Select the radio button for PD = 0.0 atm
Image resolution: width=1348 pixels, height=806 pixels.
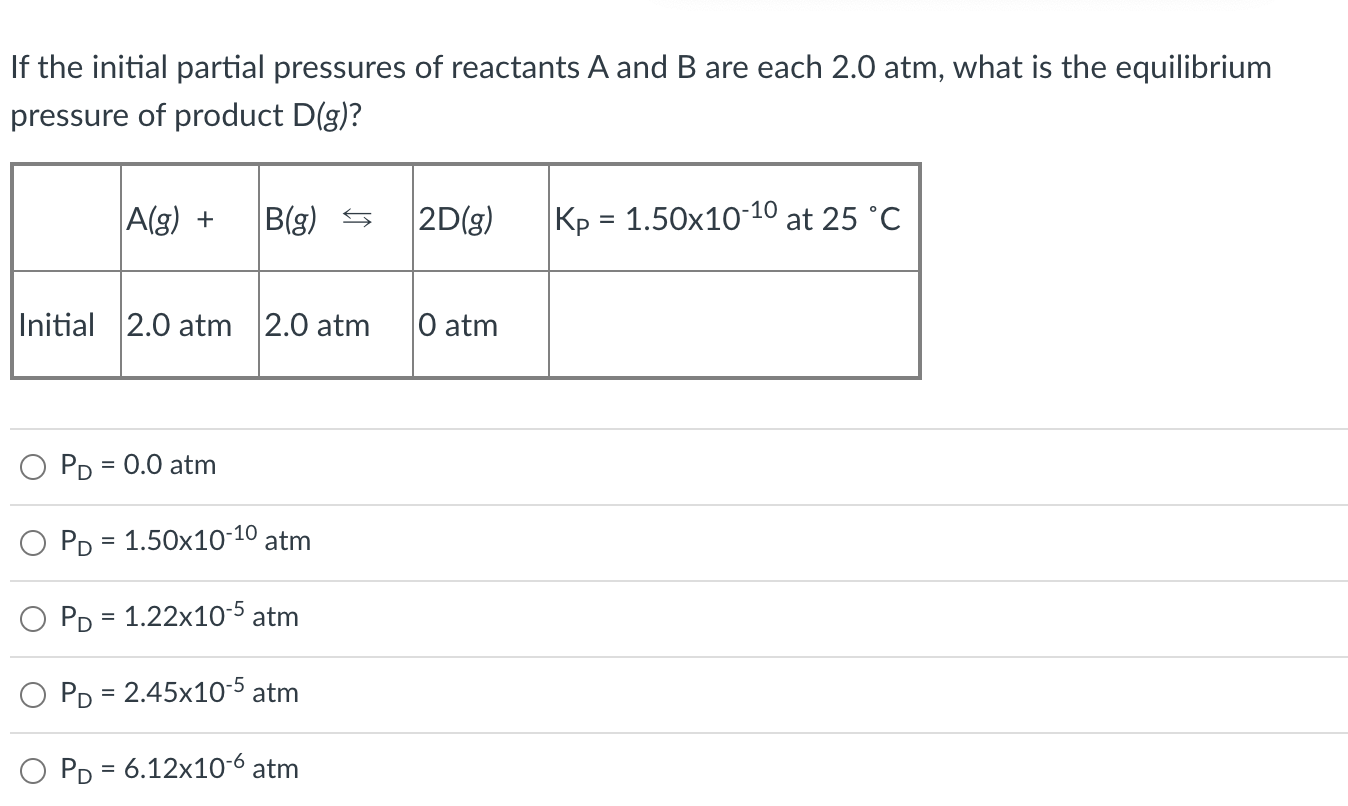32,465
